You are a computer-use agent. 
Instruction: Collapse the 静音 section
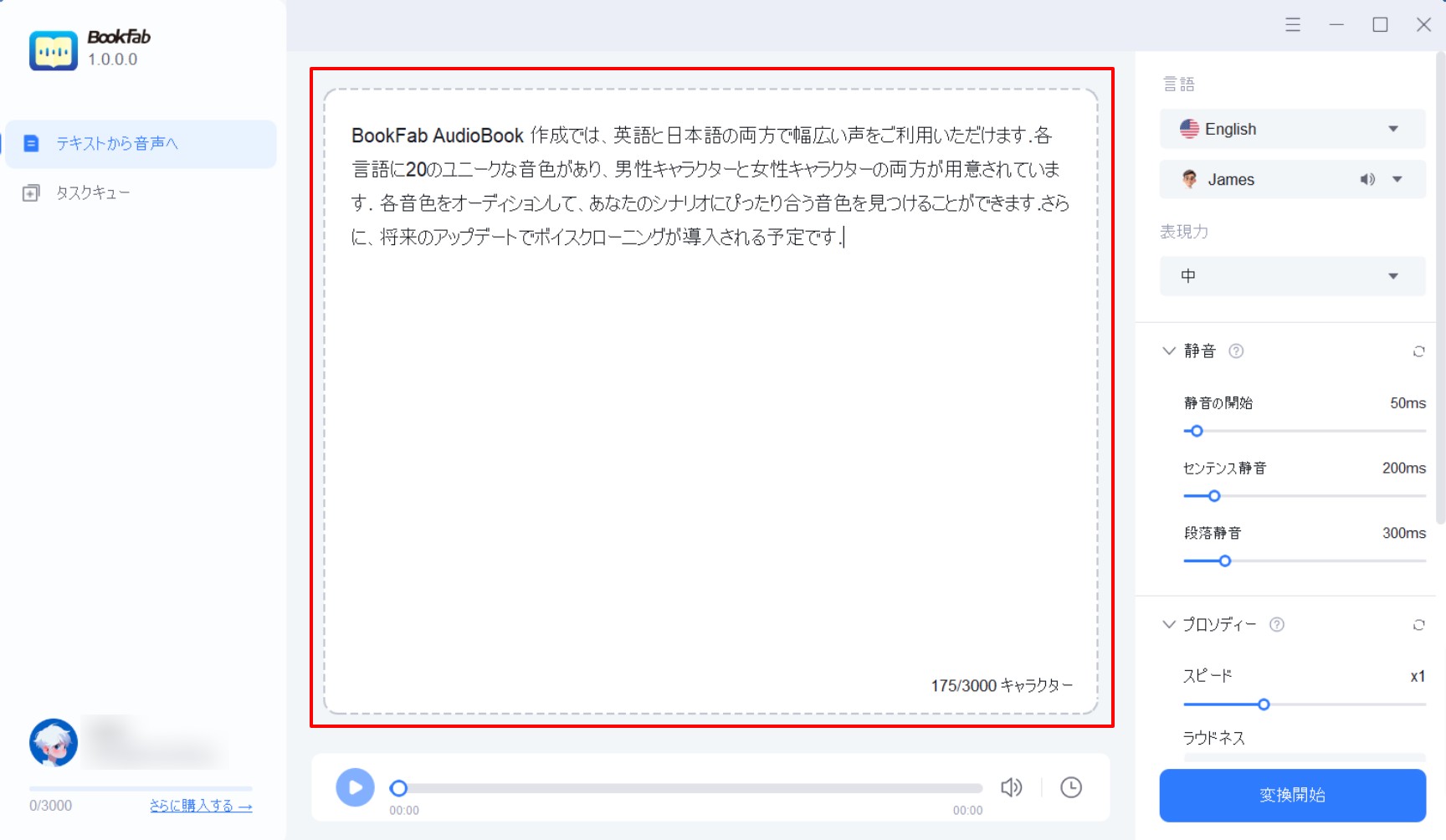pos(1169,351)
